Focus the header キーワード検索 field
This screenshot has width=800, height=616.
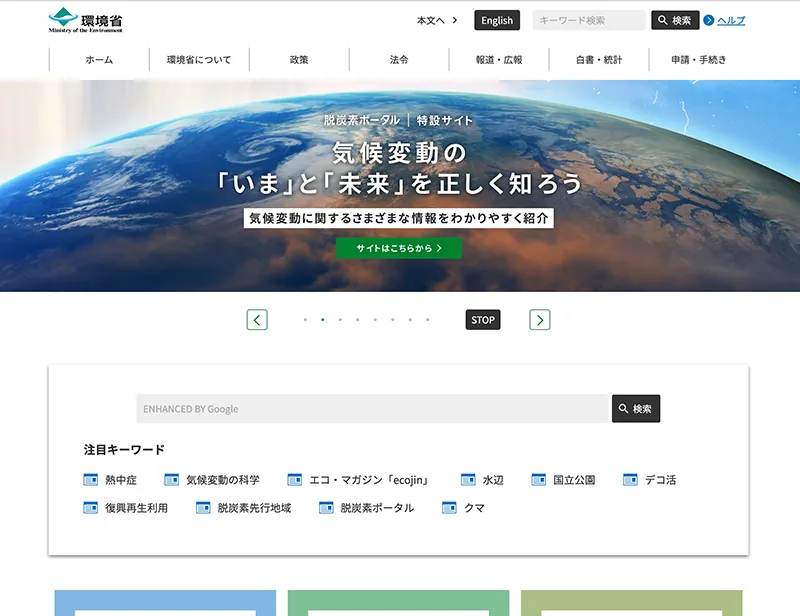point(589,20)
